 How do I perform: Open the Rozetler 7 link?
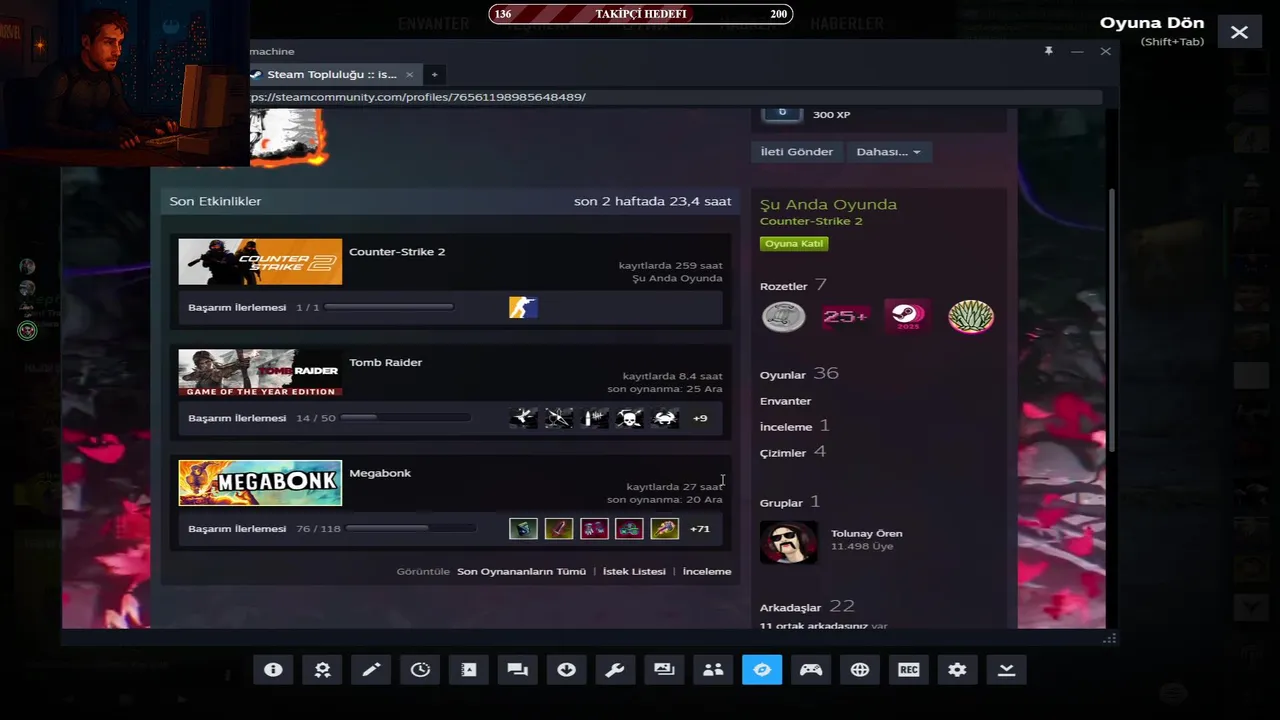pos(793,286)
